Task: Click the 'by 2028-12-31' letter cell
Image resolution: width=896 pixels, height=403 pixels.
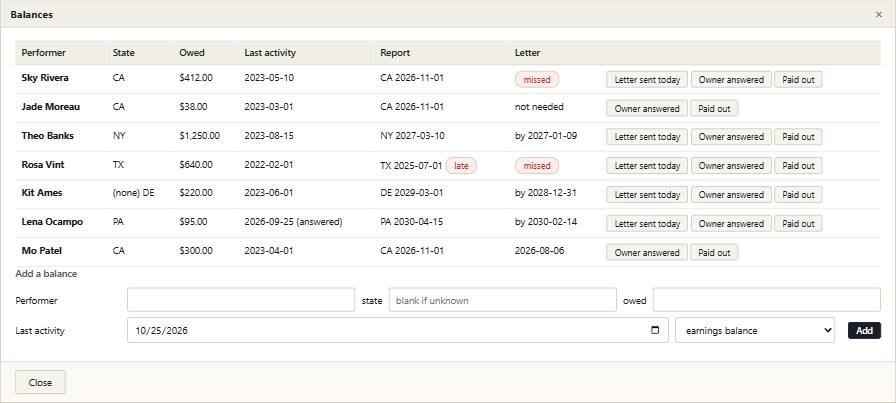Action: pyautogui.click(x=546, y=193)
